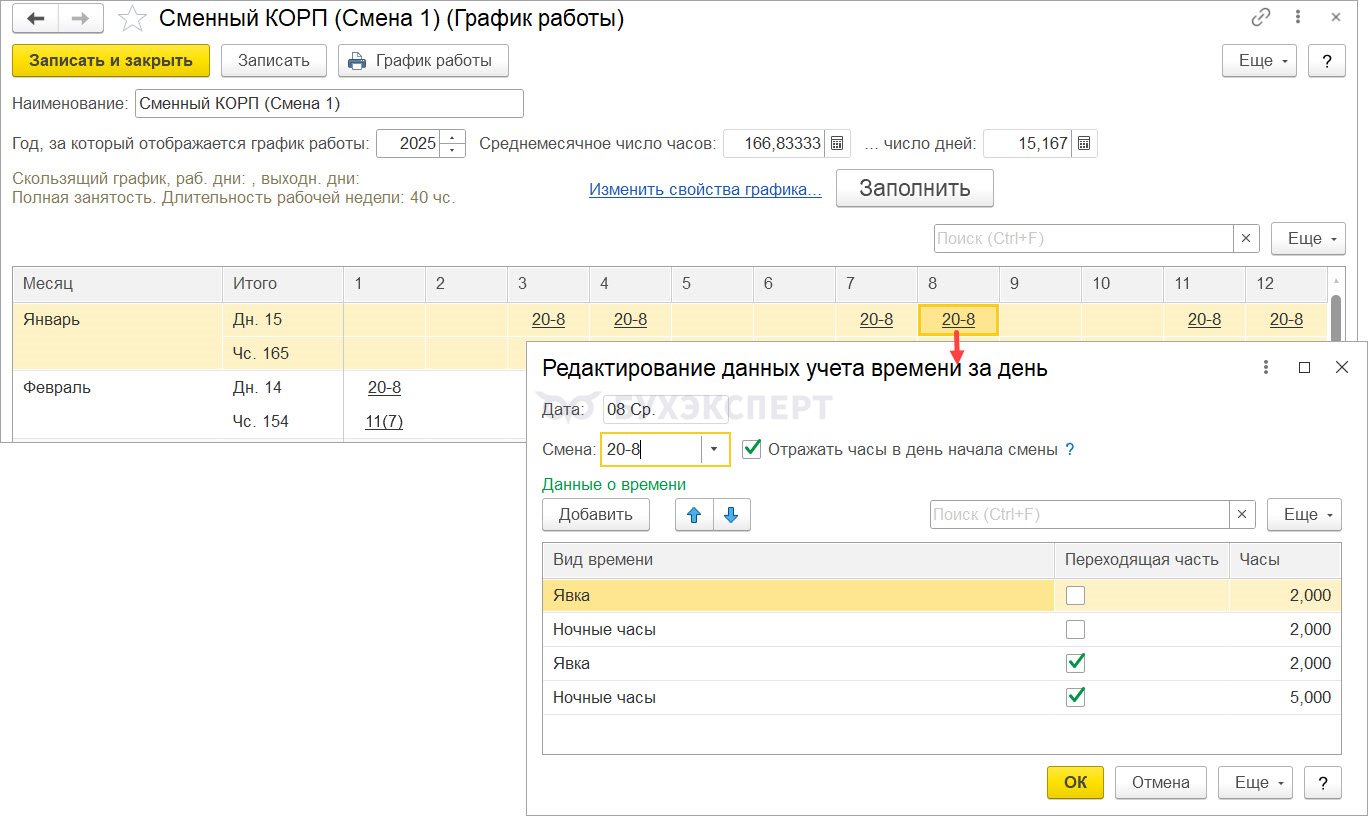1368x816 pixels.
Task: Save with the Записать button
Action: click(x=274, y=61)
